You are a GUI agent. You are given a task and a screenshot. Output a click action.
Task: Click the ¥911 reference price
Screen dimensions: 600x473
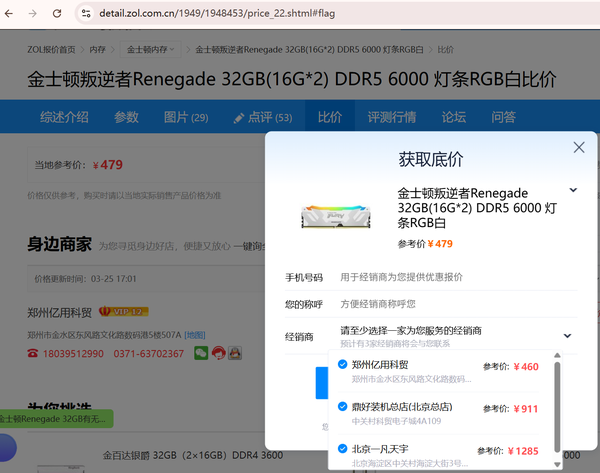click(x=526, y=409)
